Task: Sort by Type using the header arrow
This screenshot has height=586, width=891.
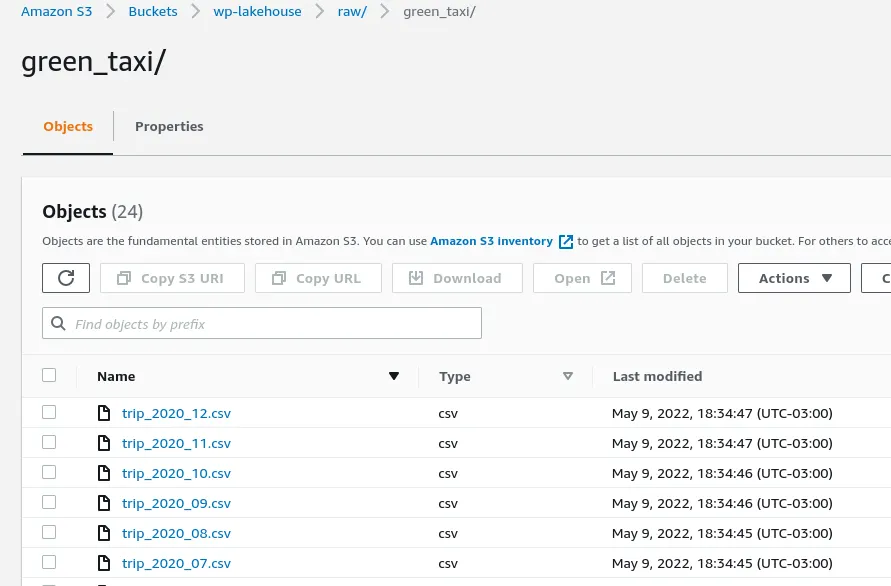Action: pos(568,376)
